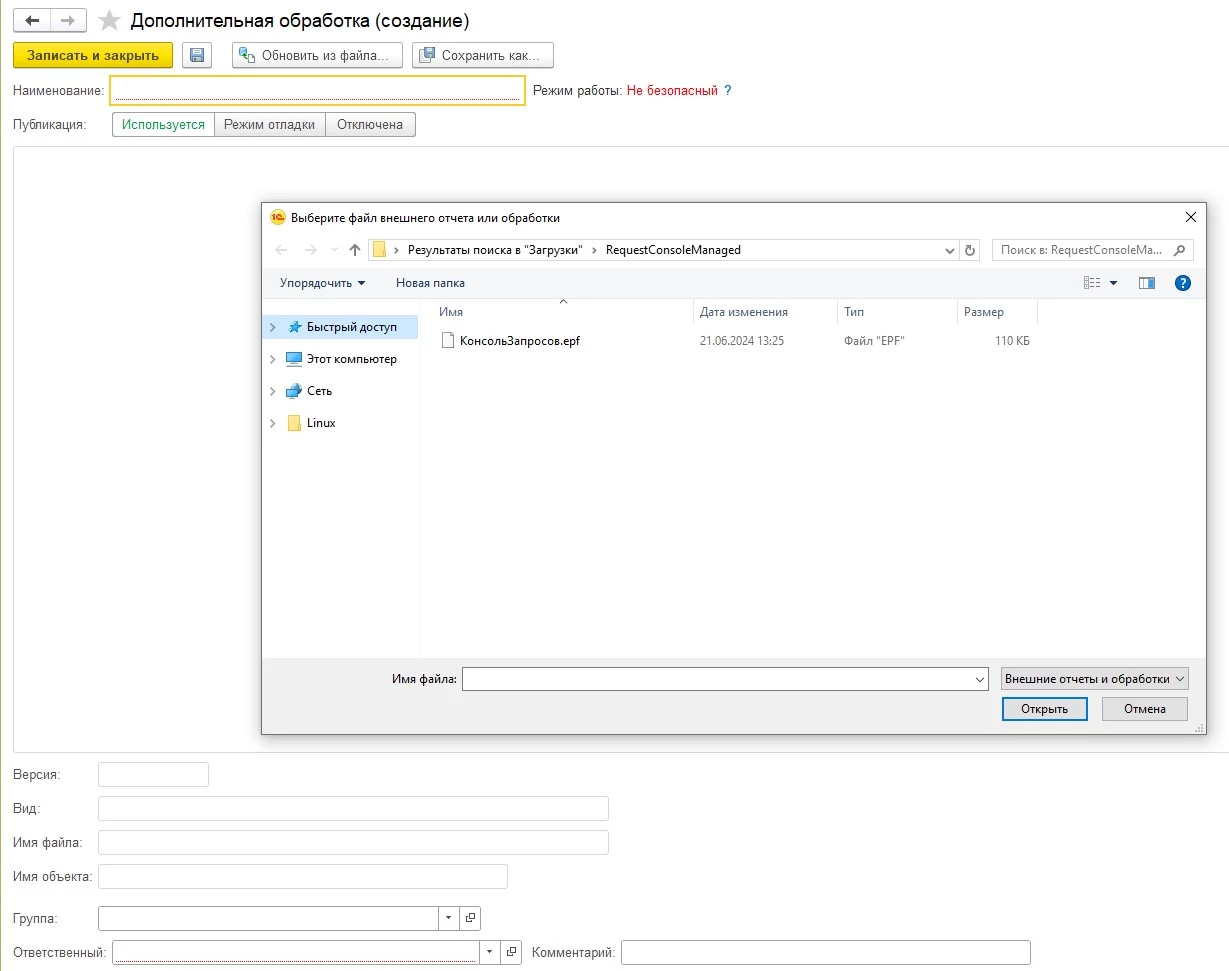Screen dimensions: 1229x971
Task: Expand the Linux tree node
Action: click(272, 423)
